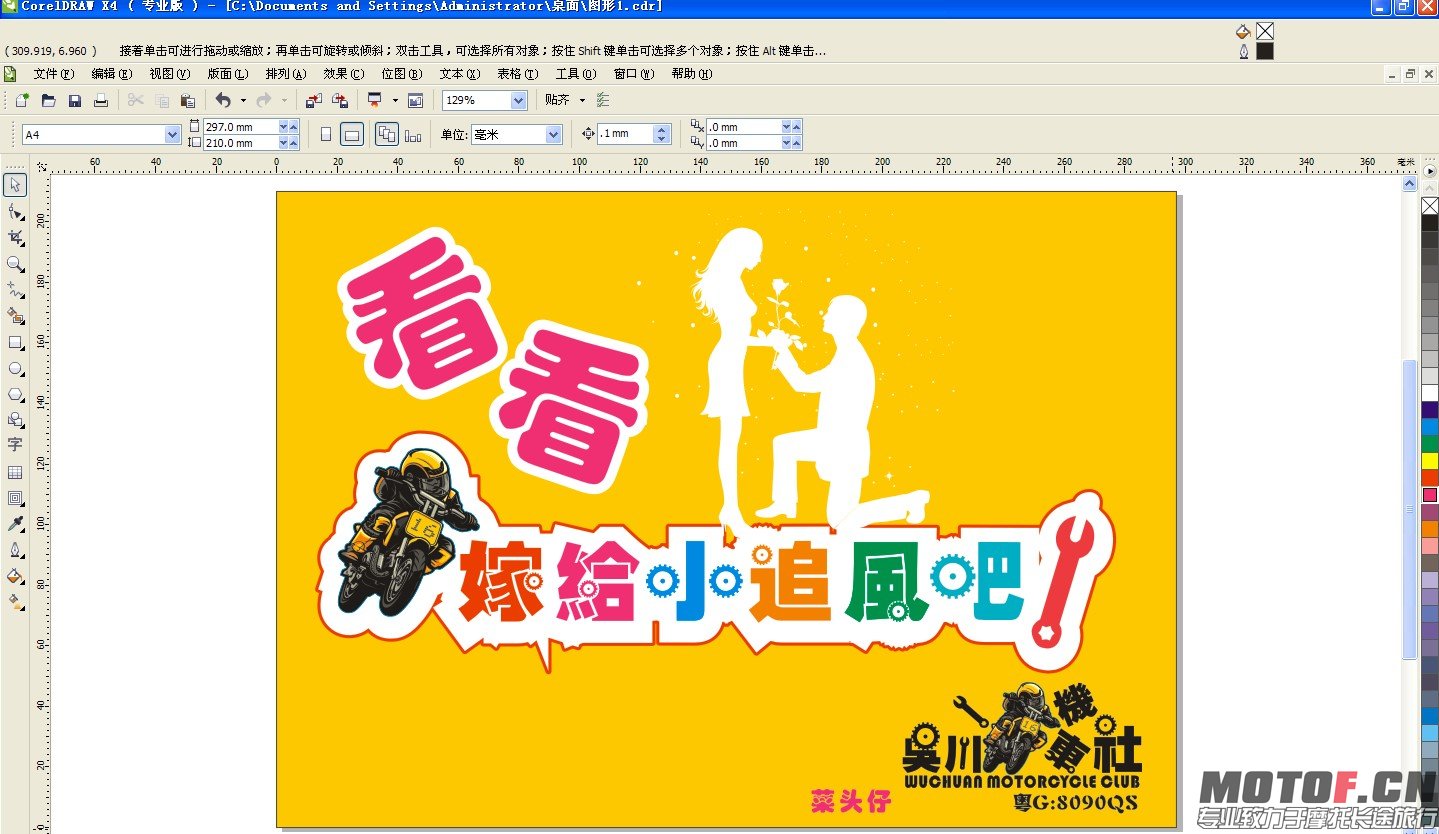The height and width of the screenshot is (834, 1439).
Task: Select the Rectangle tool
Action: pyautogui.click(x=15, y=342)
